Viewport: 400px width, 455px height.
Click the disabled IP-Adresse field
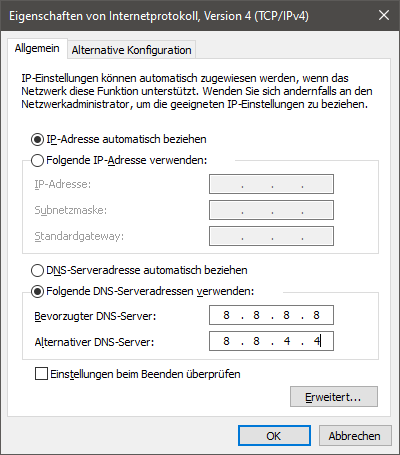(x=271, y=184)
